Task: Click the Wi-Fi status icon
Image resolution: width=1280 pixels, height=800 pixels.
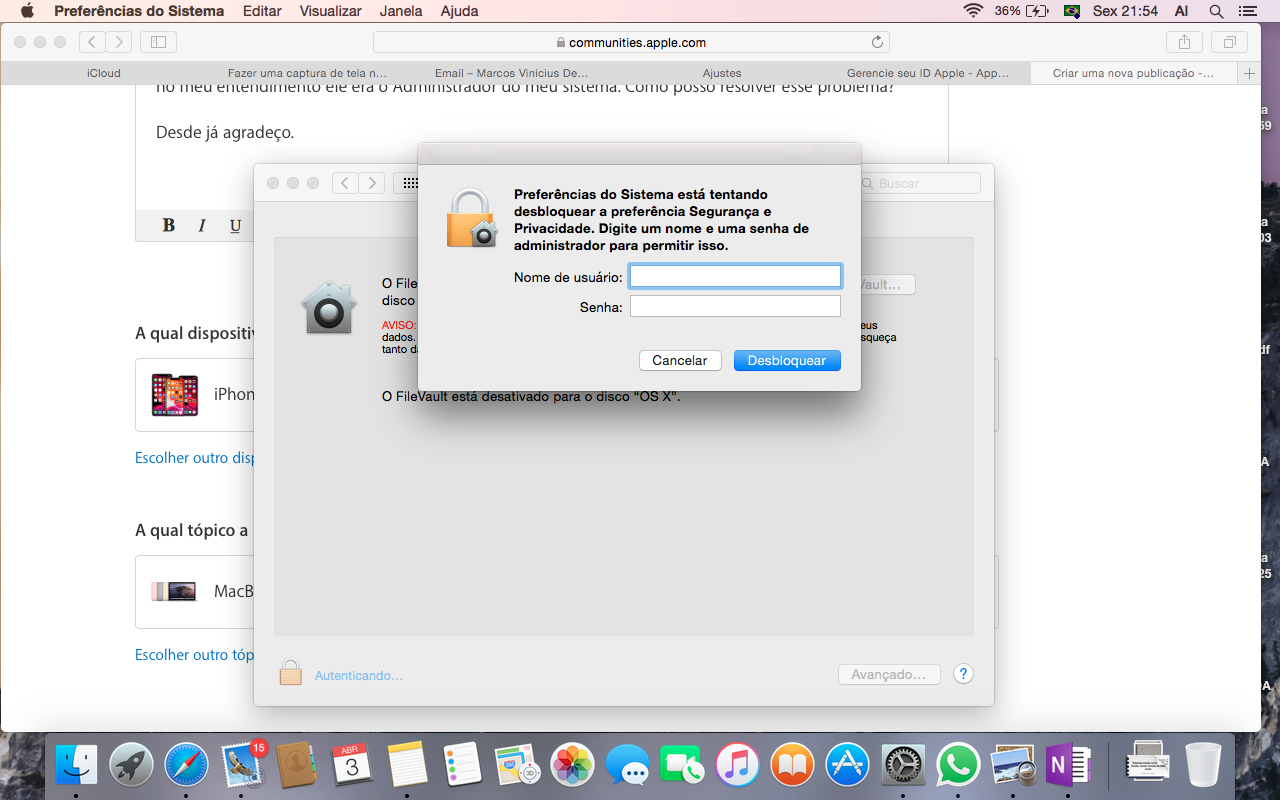Action: point(973,11)
